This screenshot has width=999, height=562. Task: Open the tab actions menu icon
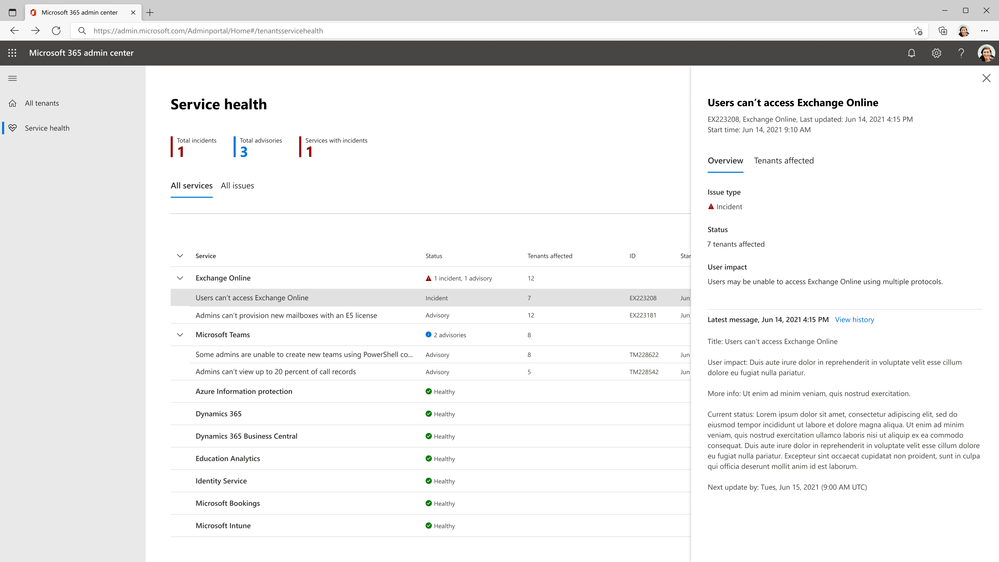[12, 12]
